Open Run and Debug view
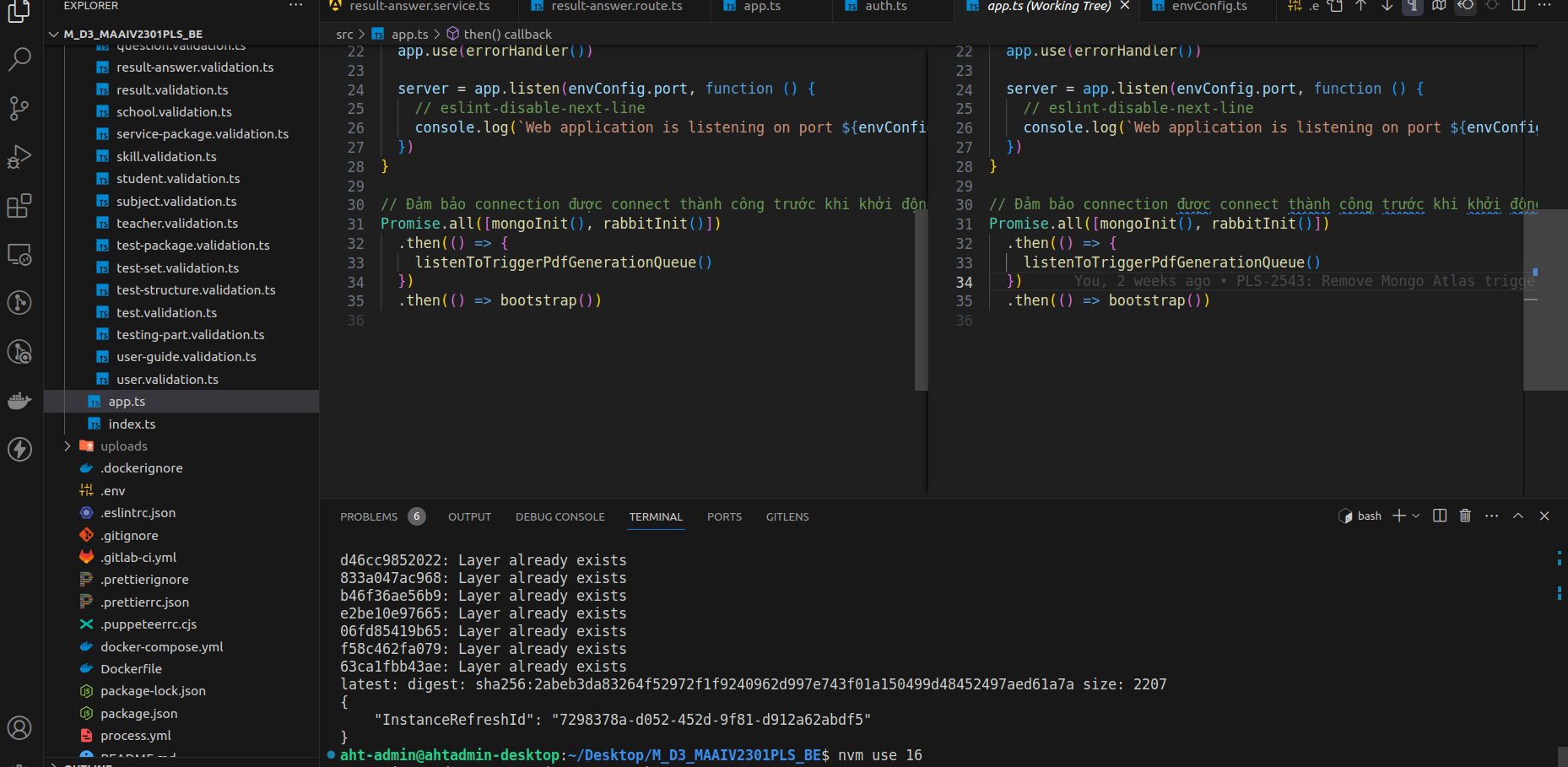Viewport: 1568px width, 767px height. 19,157
